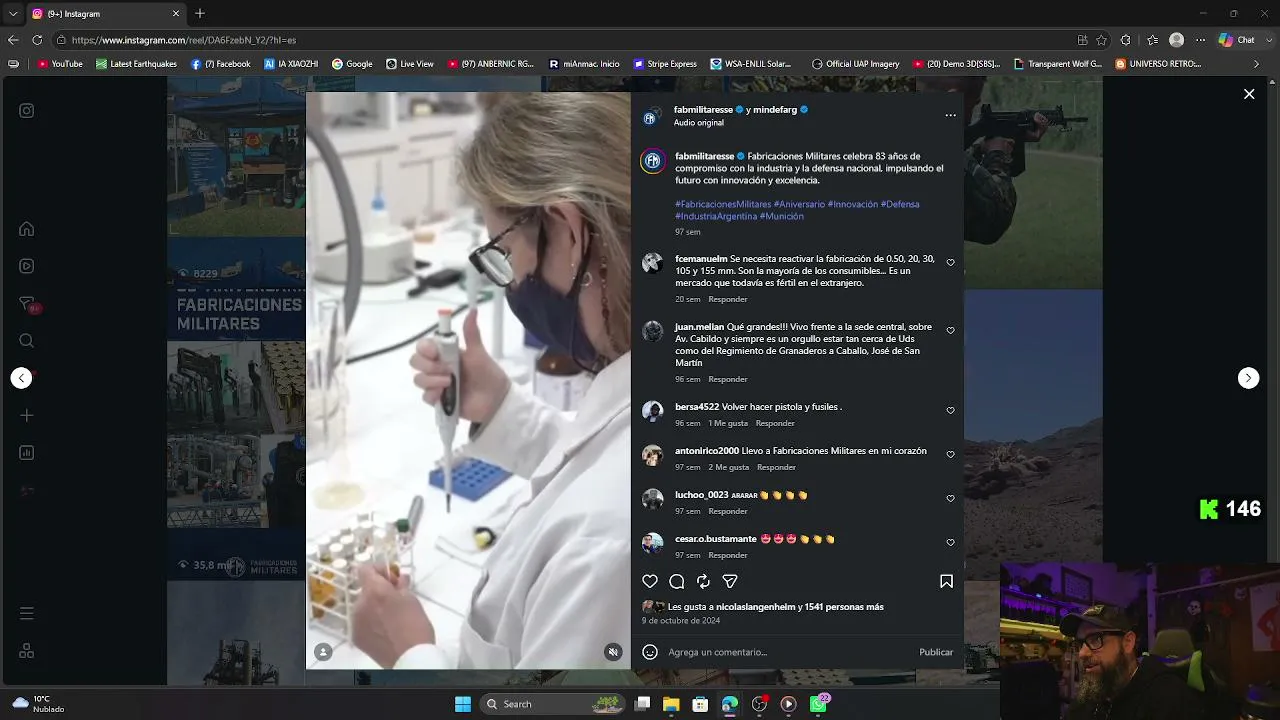This screenshot has height=720, width=1280.
Task: Unmute the reel's audio
Action: tap(613, 652)
